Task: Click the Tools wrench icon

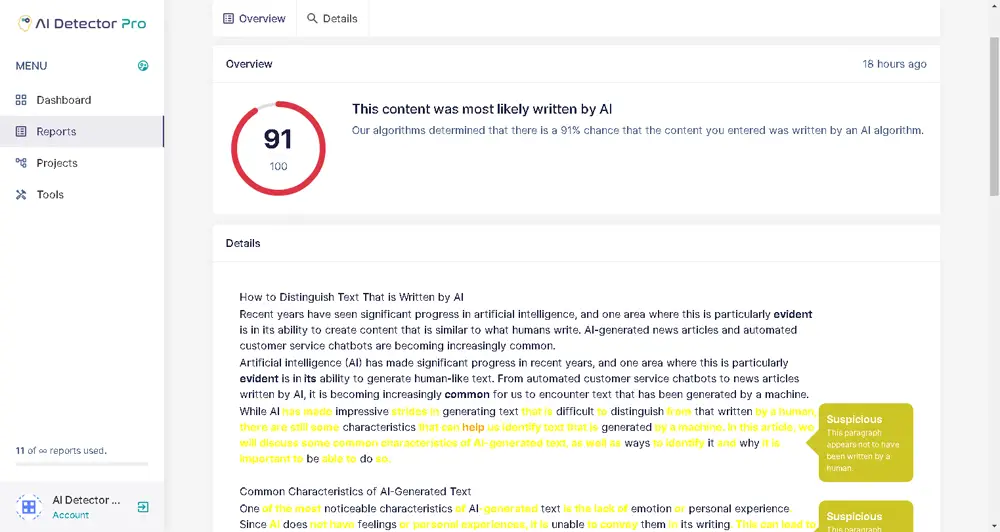Action: (x=21, y=195)
